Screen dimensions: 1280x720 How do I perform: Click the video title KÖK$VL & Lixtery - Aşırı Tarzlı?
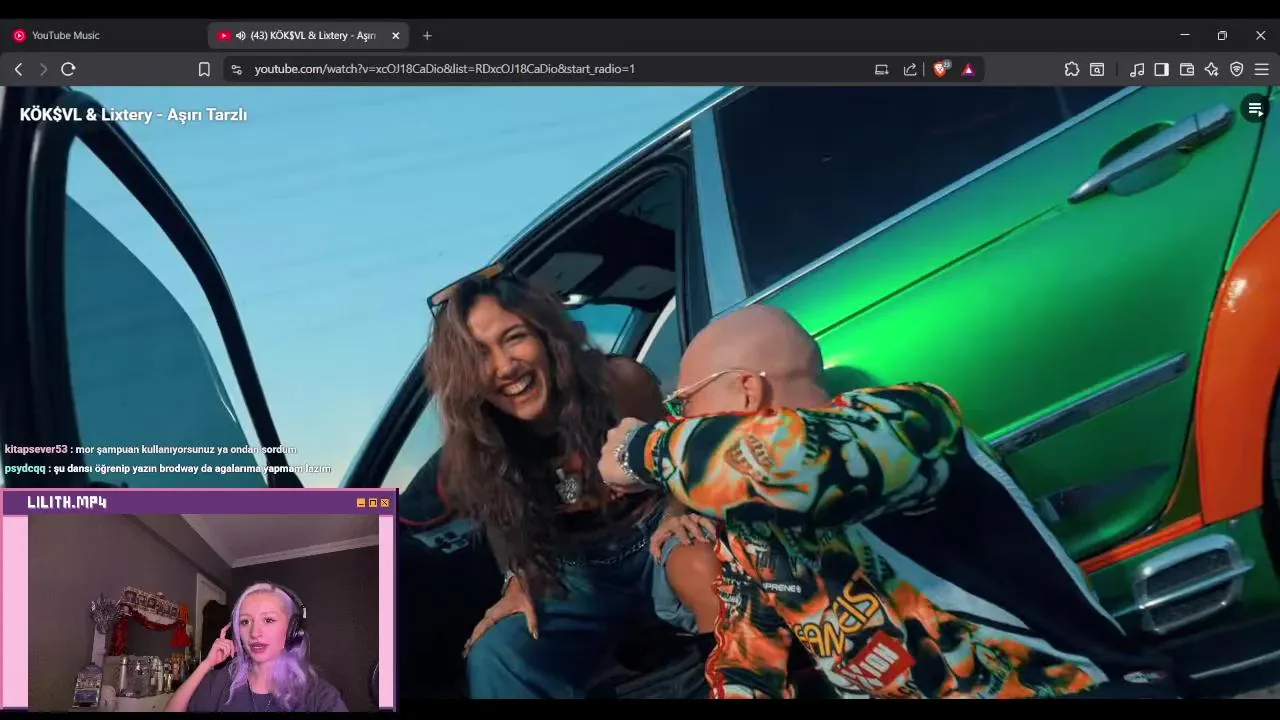[133, 114]
